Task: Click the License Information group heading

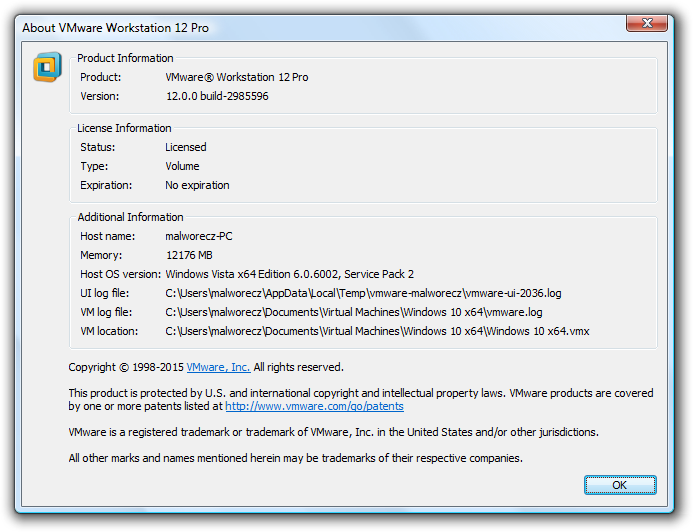Action: (124, 128)
